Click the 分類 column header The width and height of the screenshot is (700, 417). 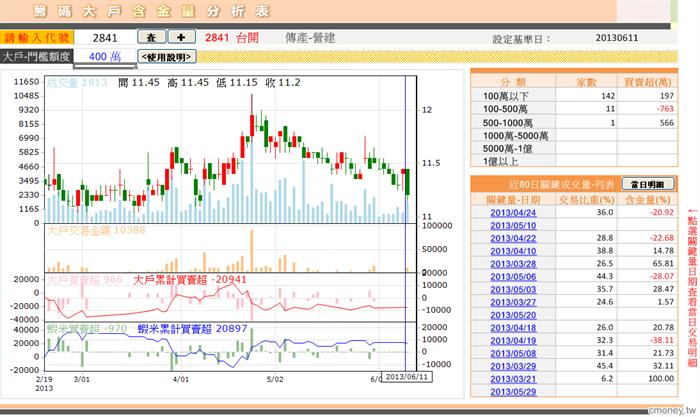click(513, 82)
